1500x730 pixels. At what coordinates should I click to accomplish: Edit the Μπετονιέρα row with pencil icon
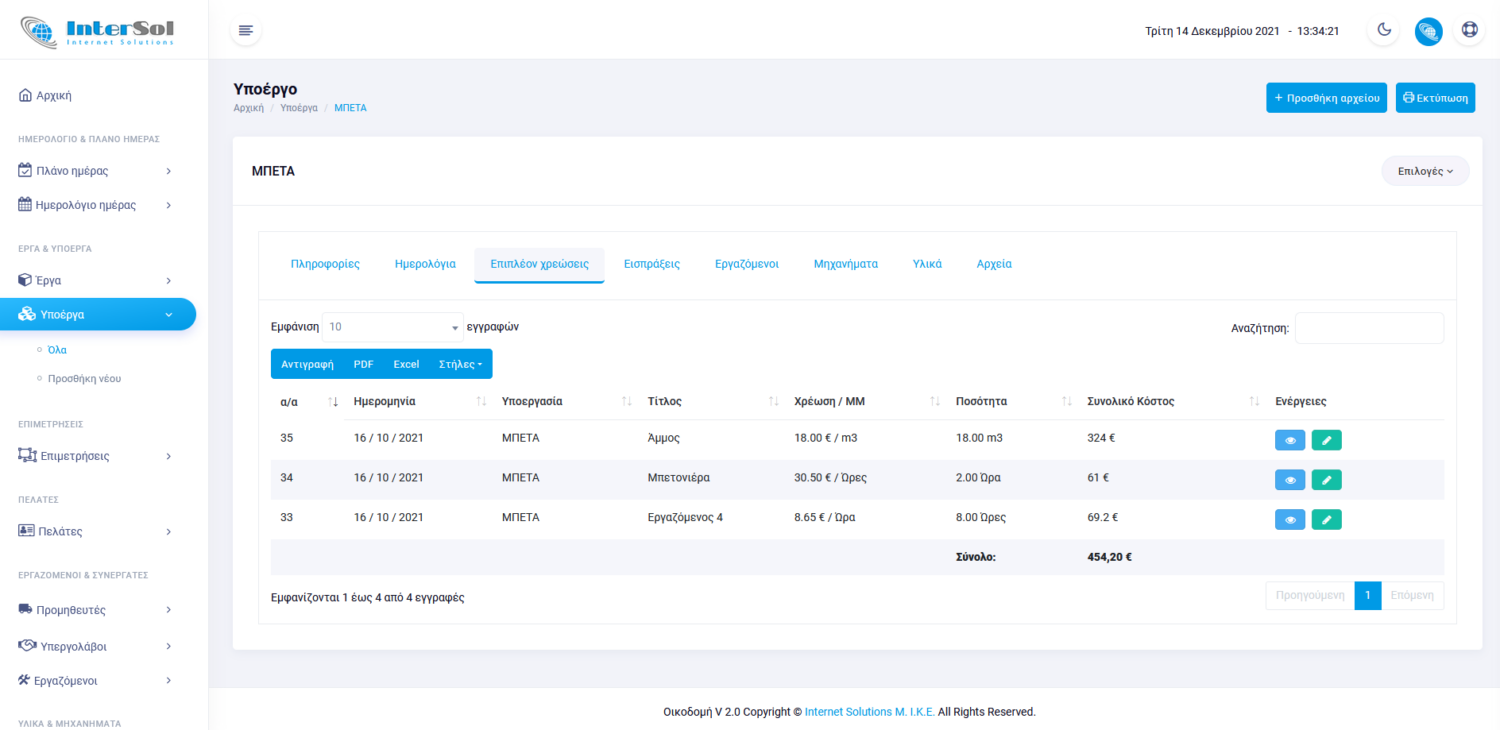tap(1326, 480)
